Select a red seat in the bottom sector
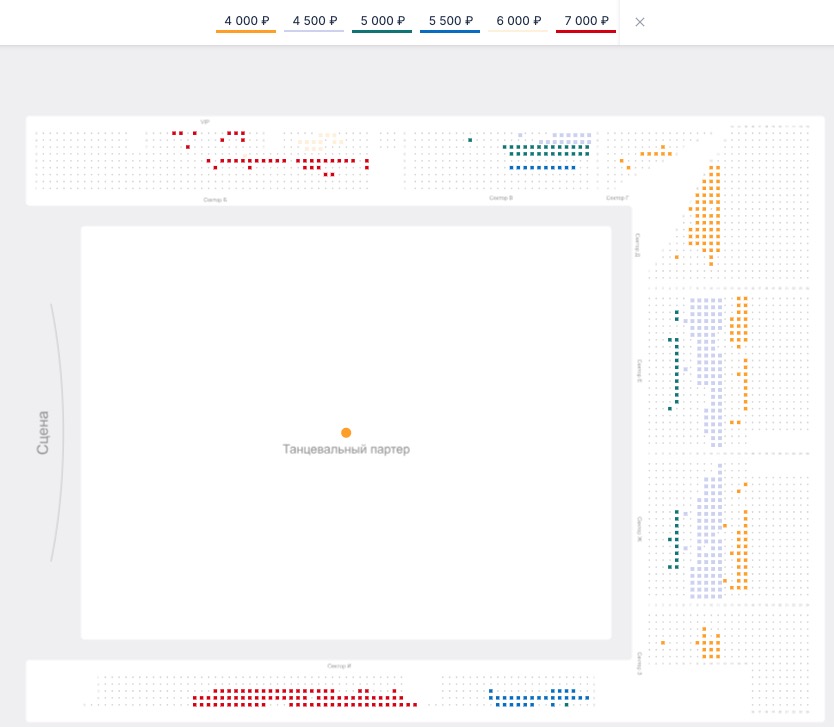834x727 pixels. pyautogui.click(x=300, y=698)
